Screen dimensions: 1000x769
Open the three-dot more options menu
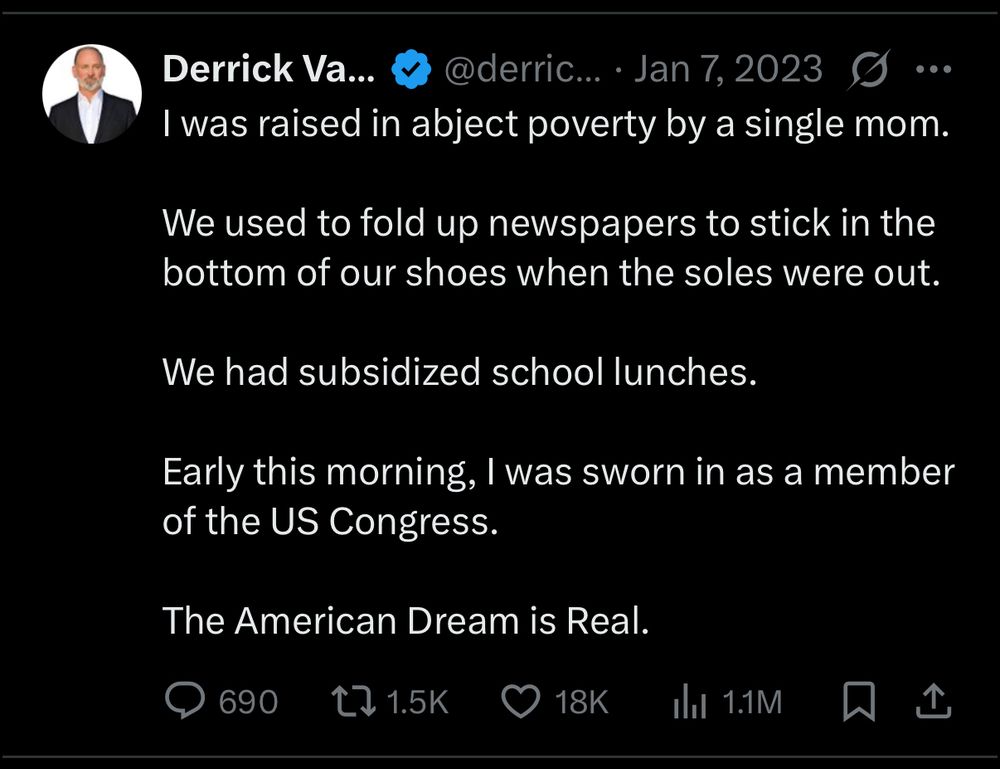pos(933,70)
